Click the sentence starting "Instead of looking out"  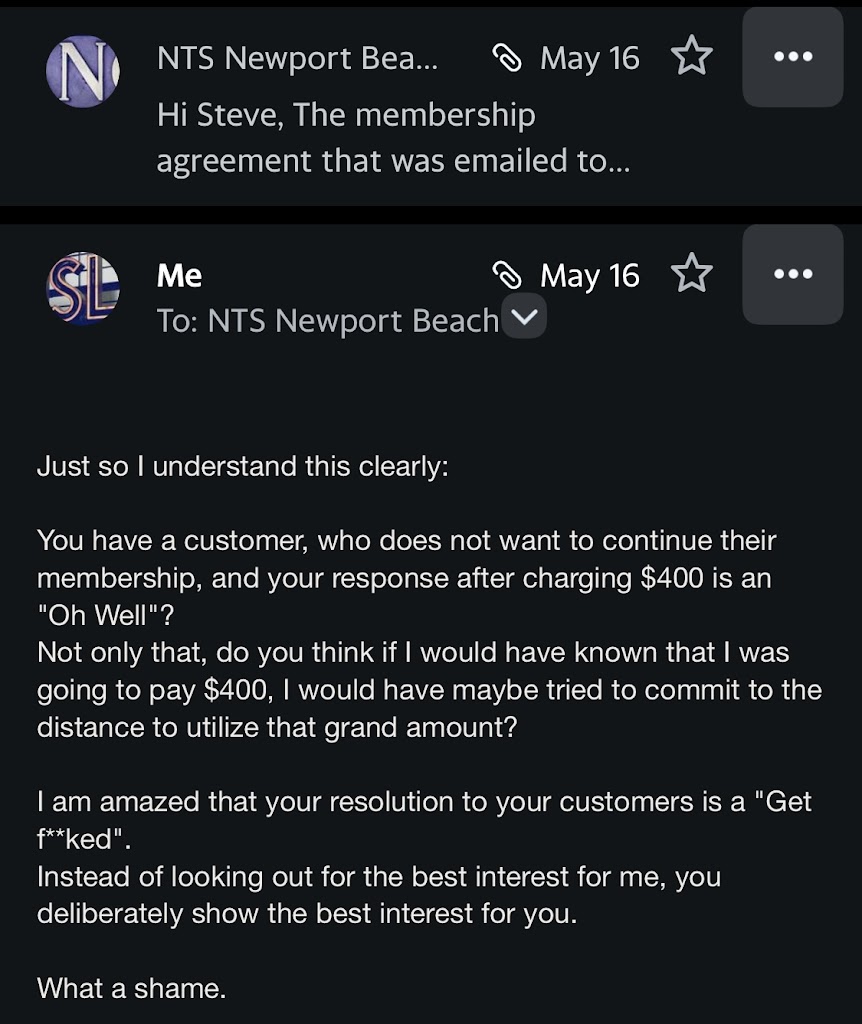[378, 877]
